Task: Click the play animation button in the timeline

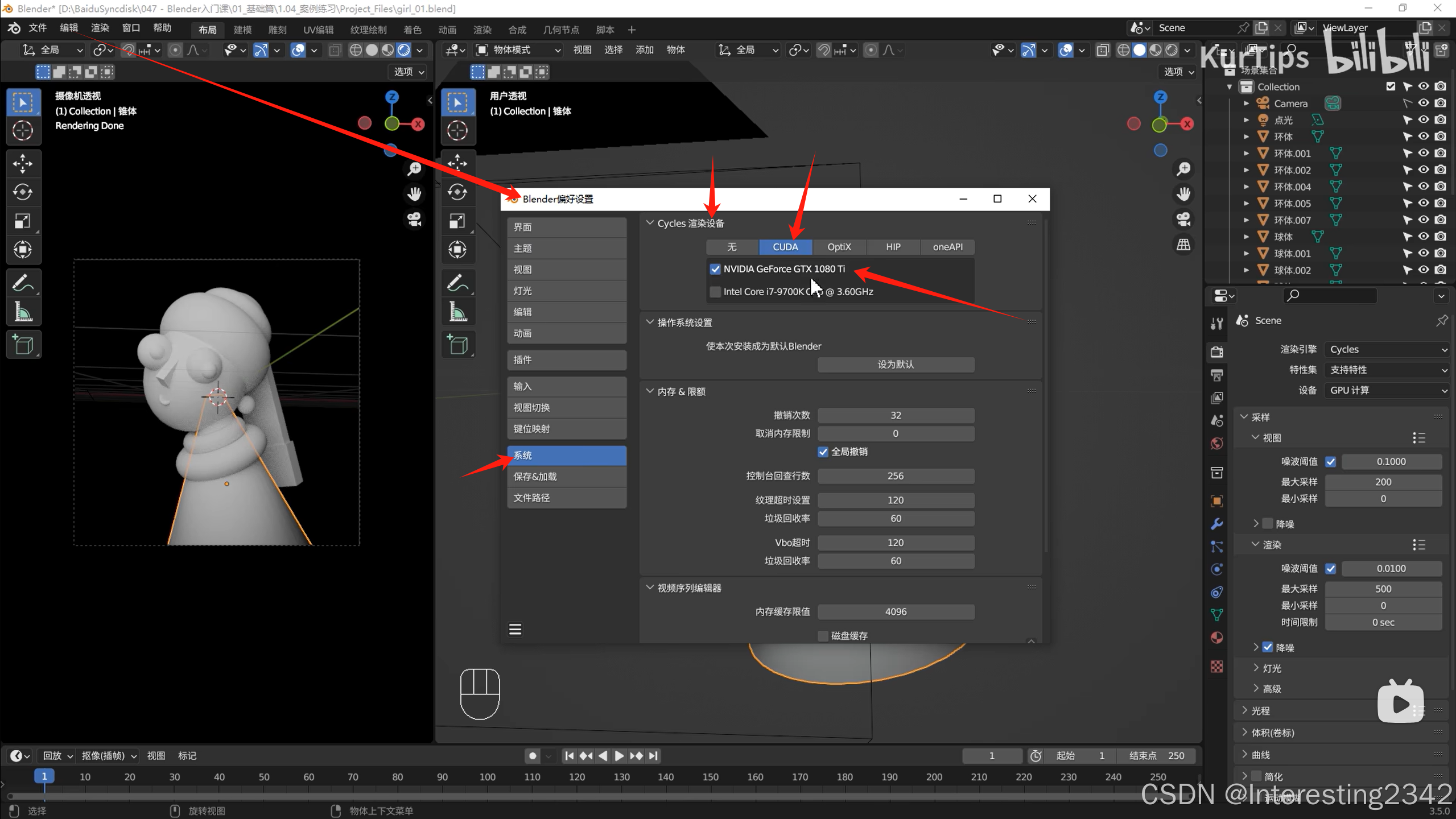Action: click(x=619, y=756)
